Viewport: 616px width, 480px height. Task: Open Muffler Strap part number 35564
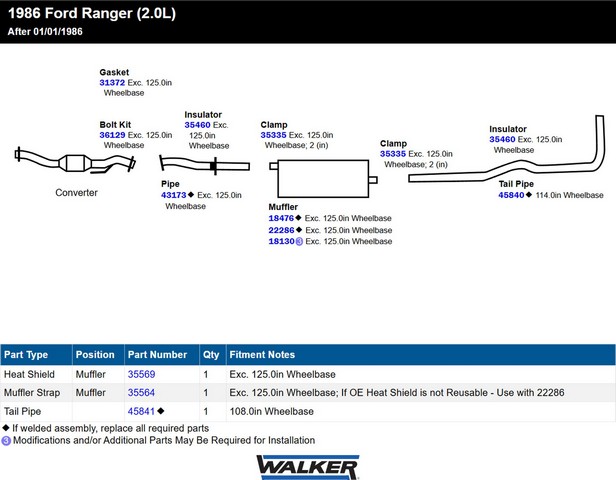(141, 392)
